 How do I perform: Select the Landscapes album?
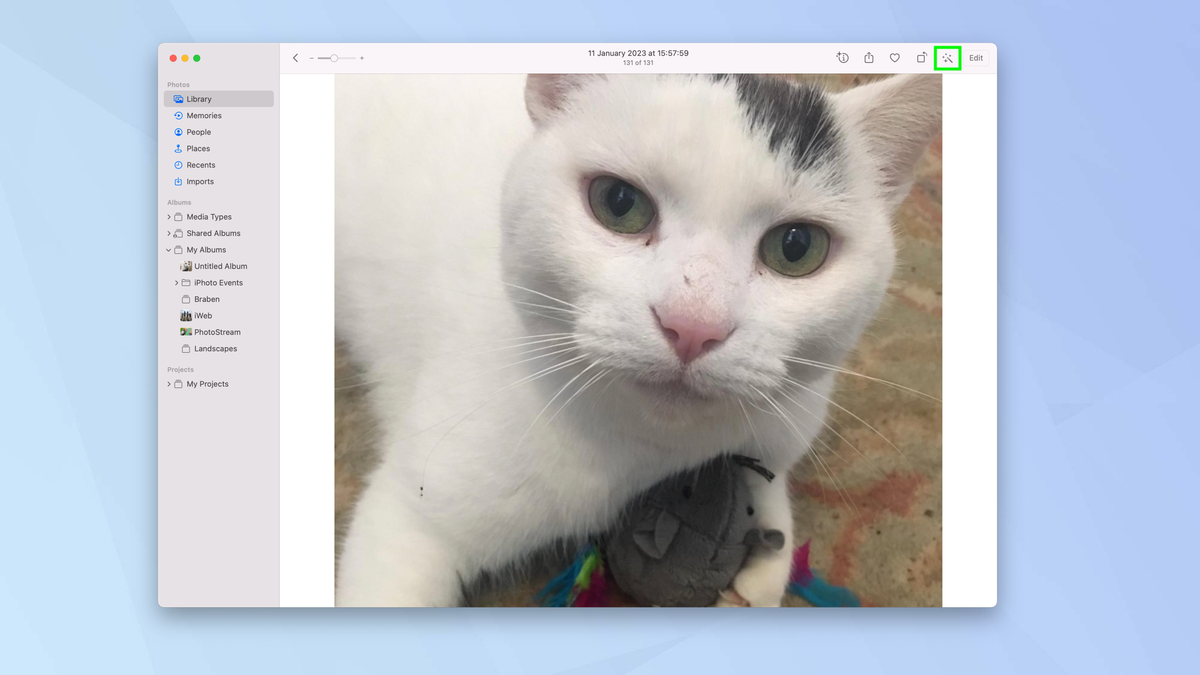pos(215,348)
